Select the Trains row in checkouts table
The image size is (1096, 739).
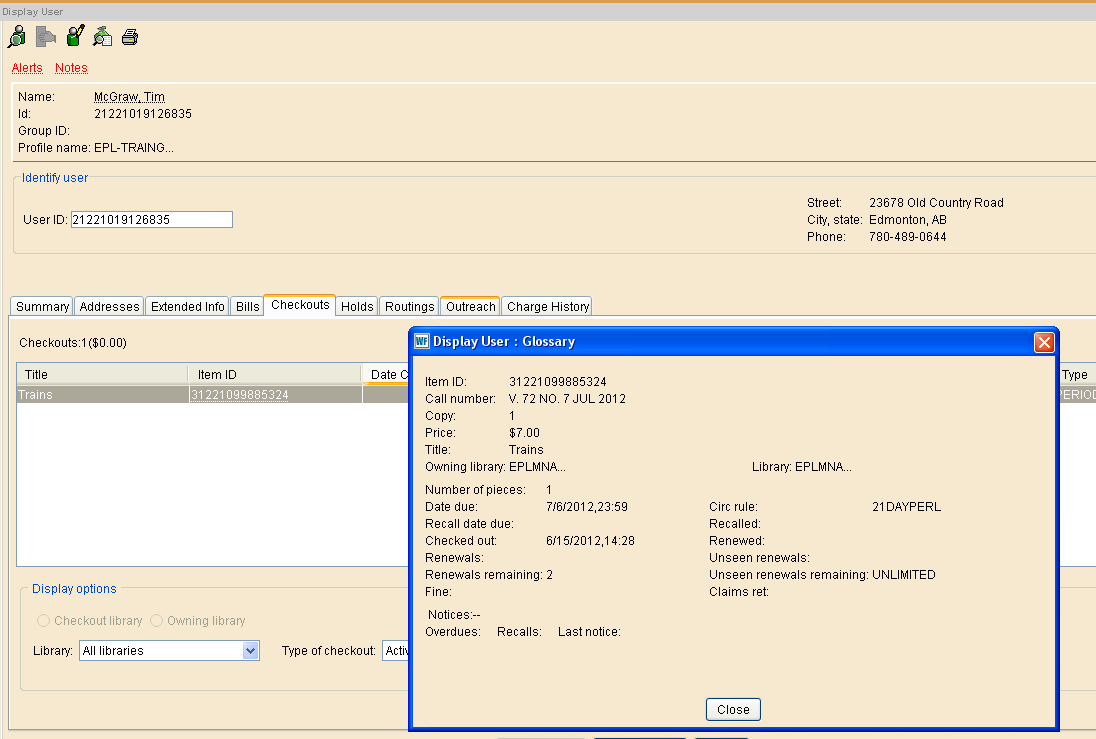pyautogui.click(x=212, y=394)
